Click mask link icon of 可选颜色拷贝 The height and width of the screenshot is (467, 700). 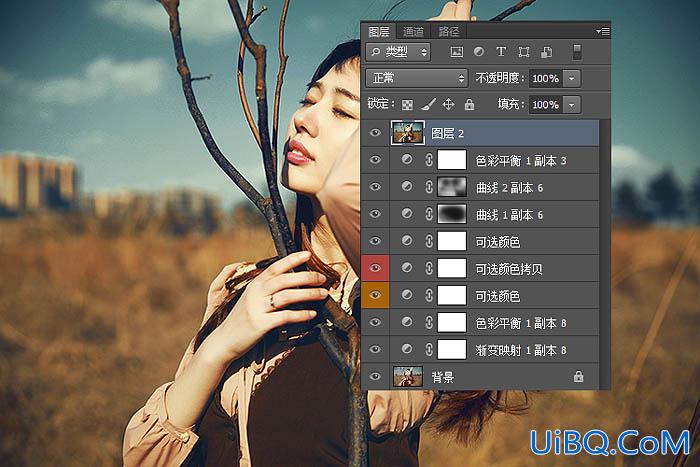tap(429, 268)
